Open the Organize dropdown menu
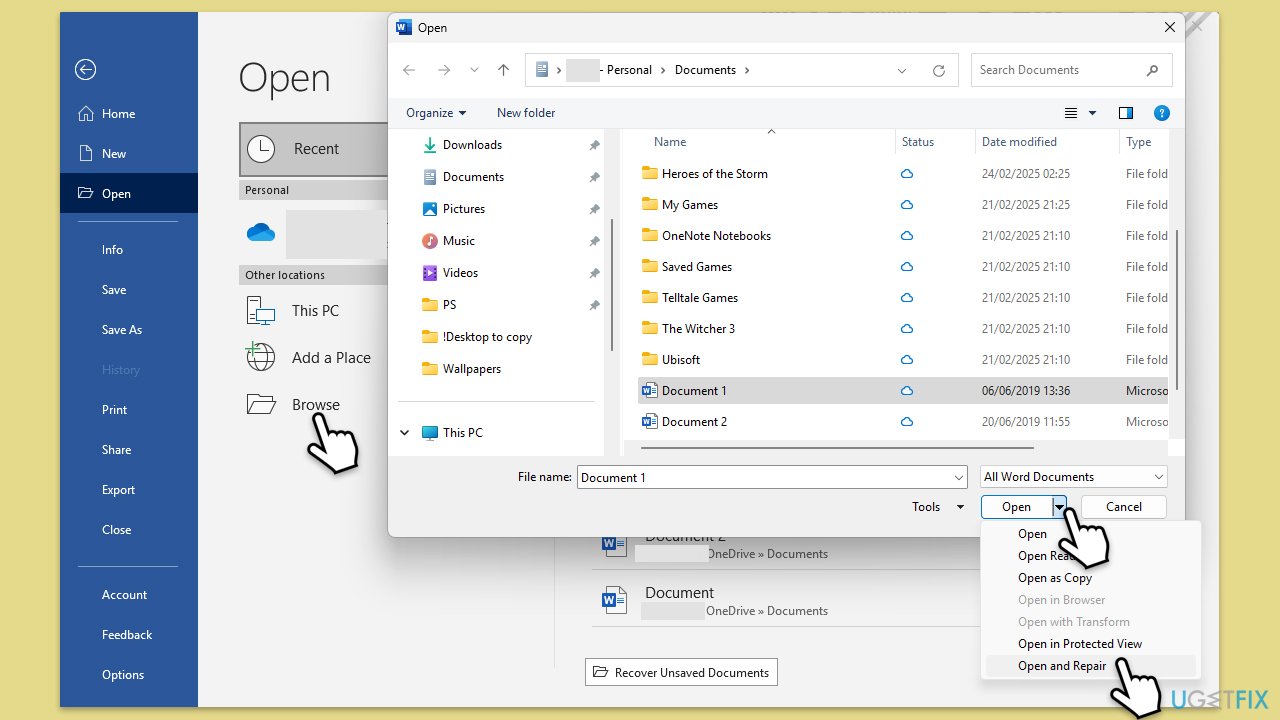Screen dimensions: 1280x720 coord(436,113)
